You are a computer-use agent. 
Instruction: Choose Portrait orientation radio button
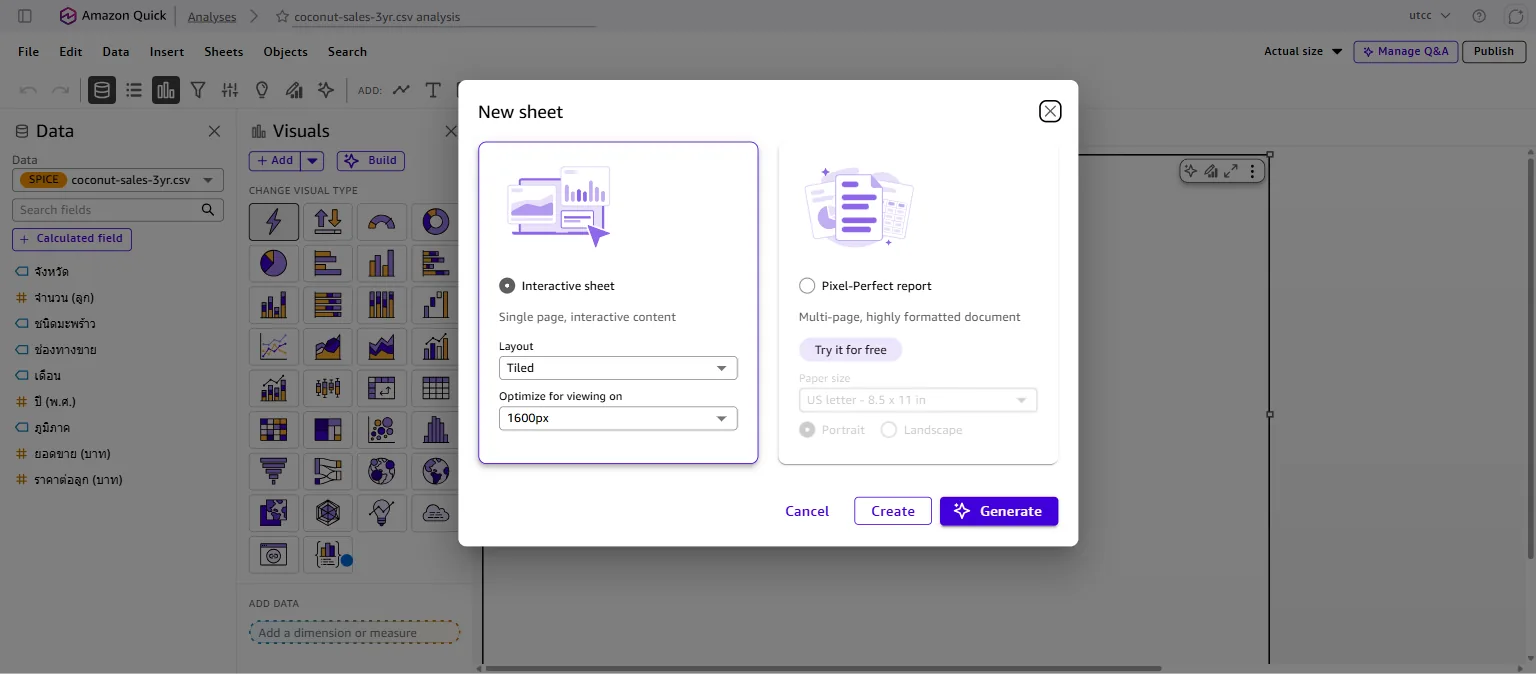click(x=807, y=430)
